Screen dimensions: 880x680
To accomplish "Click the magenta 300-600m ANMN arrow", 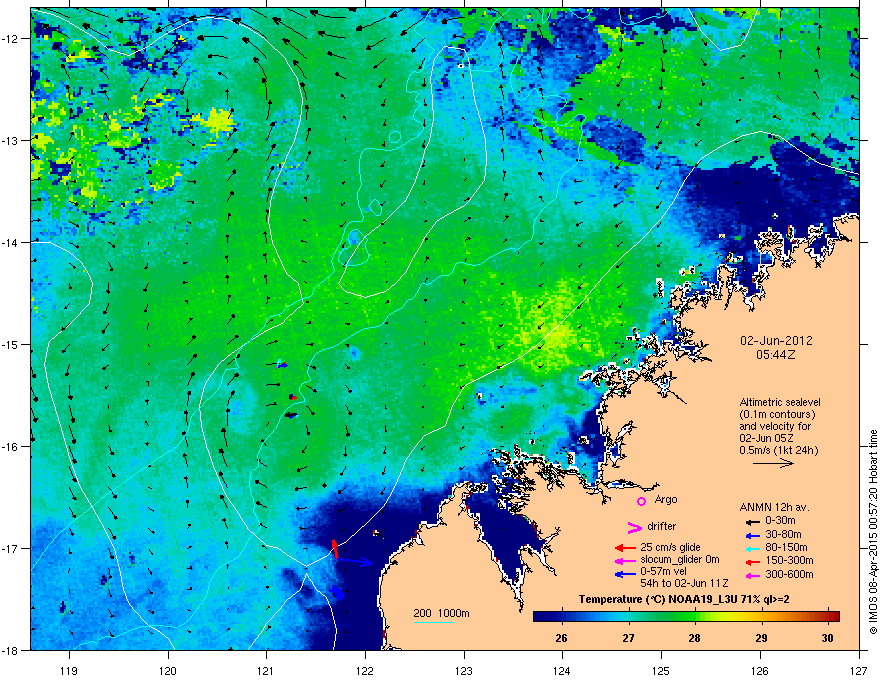I will coord(751,575).
